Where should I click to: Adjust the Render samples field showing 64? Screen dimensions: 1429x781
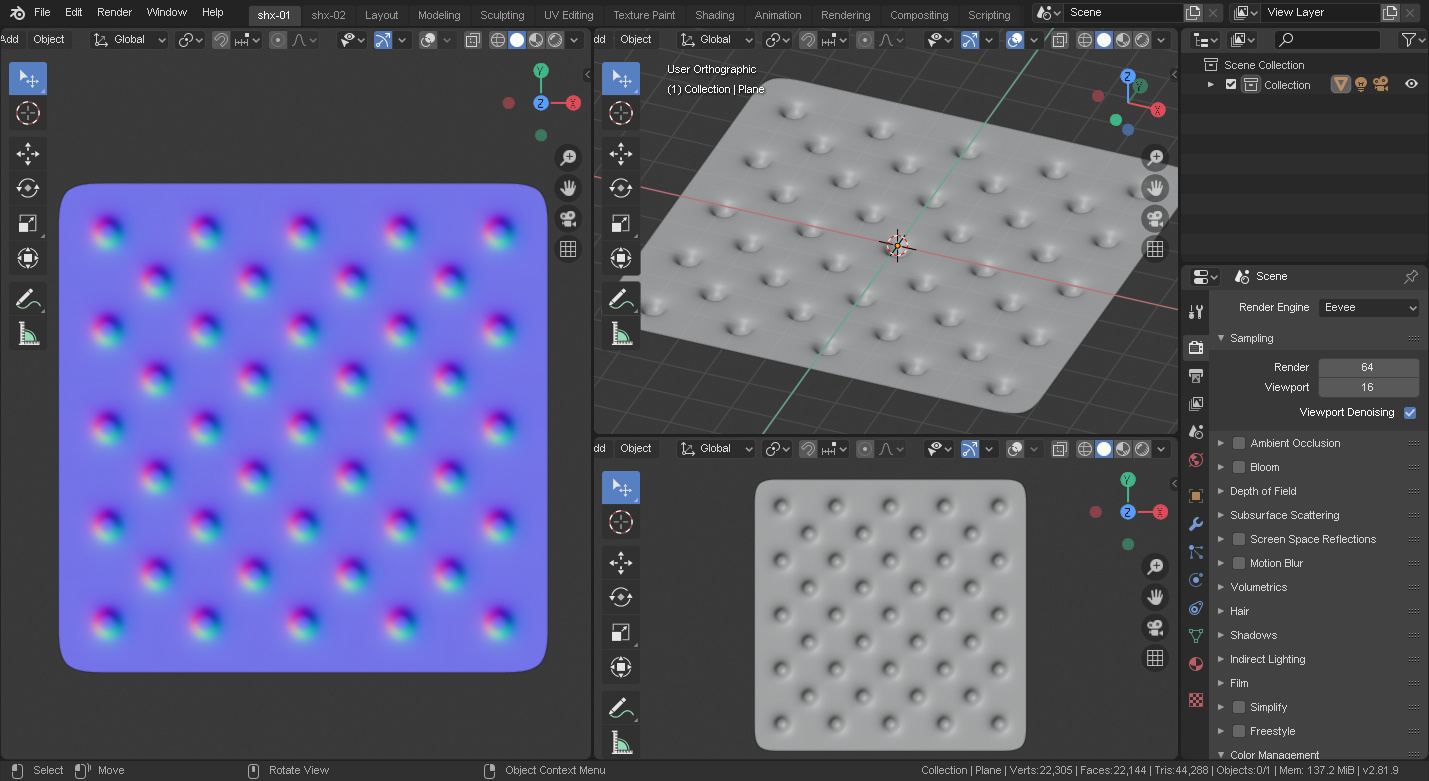coord(1368,367)
